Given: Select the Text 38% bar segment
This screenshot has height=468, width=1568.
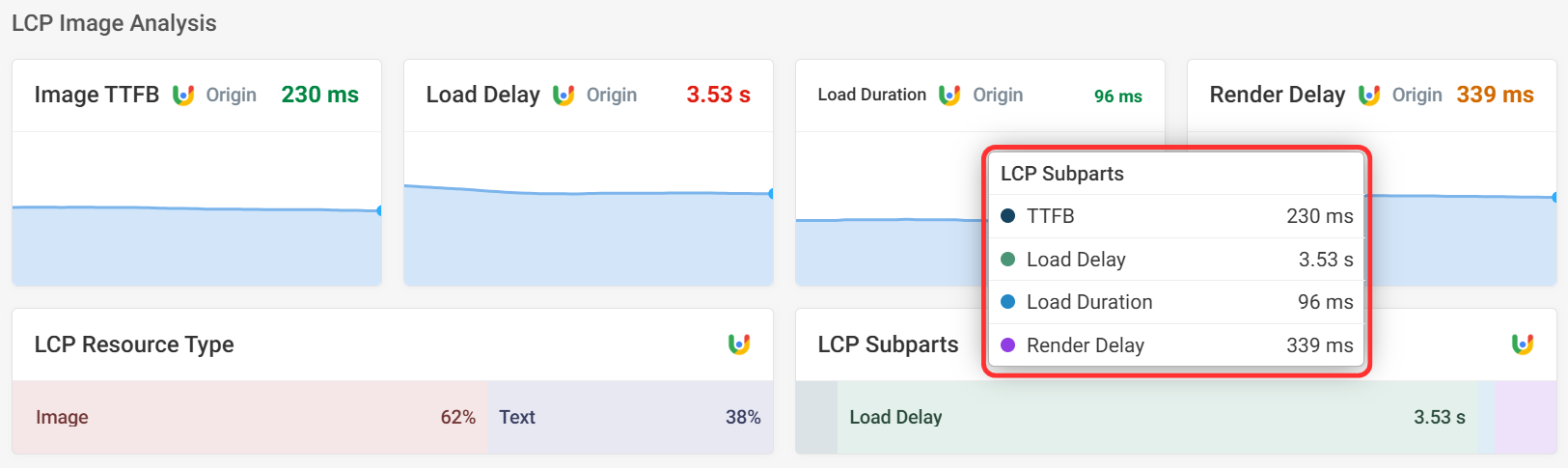Looking at the screenshot, I should click(x=630, y=417).
